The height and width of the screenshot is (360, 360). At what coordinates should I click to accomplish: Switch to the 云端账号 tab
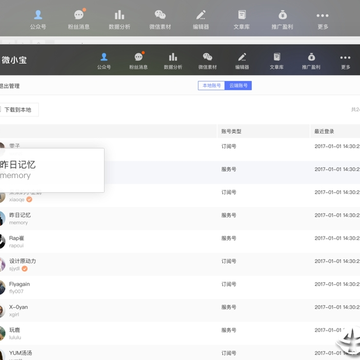tap(238, 86)
